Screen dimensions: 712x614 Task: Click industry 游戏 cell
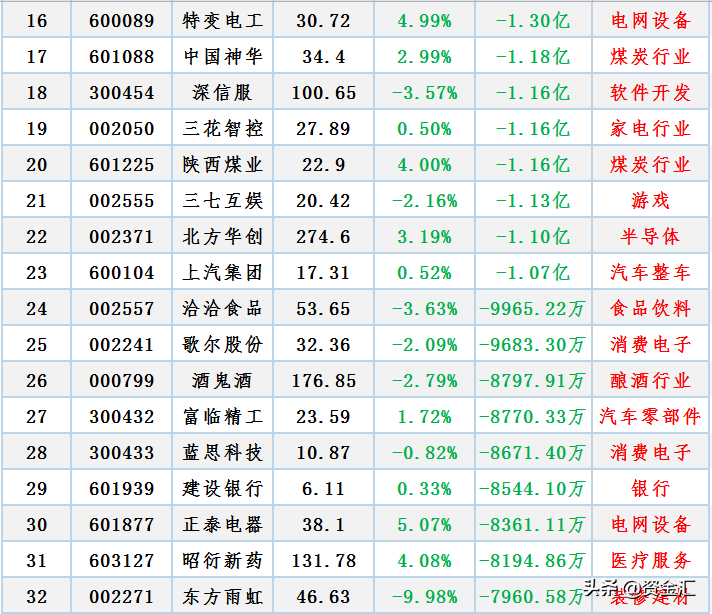pos(650,201)
